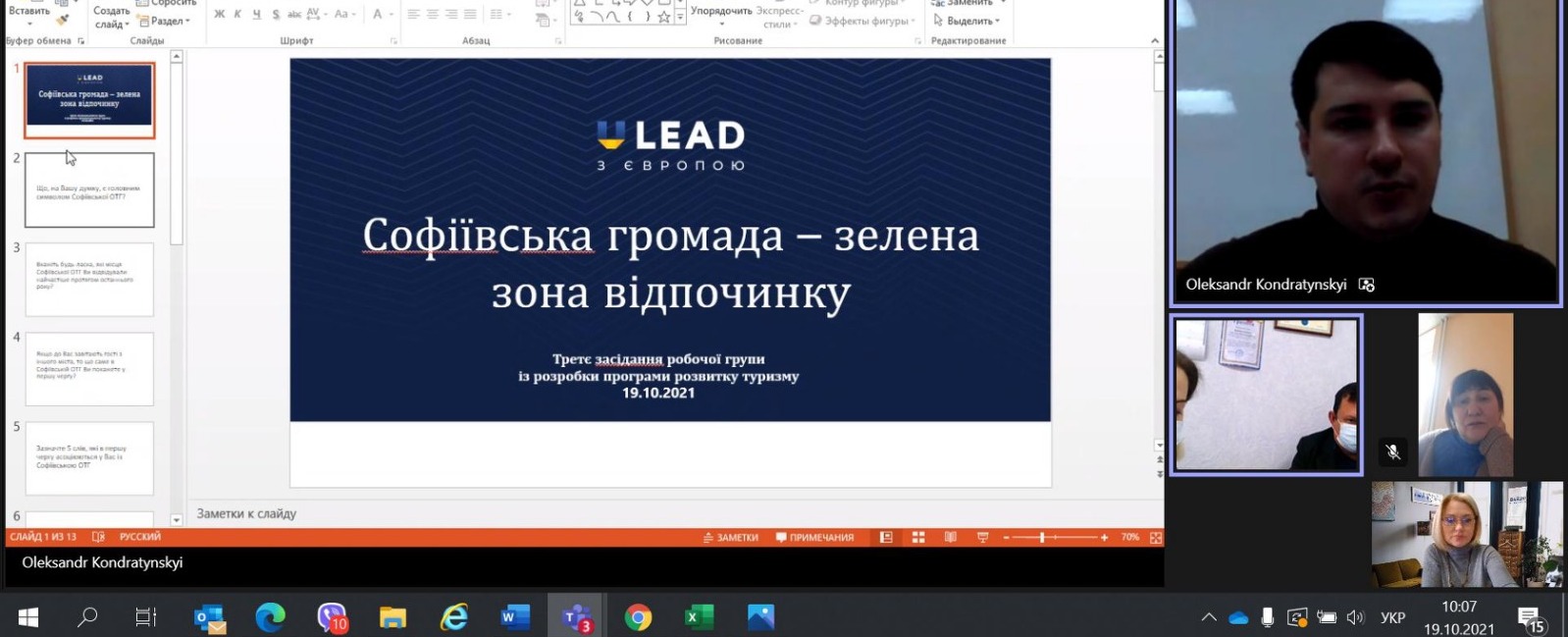Select slide 3 thumbnail
This screenshot has width=1568, height=637.
pos(89,280)
